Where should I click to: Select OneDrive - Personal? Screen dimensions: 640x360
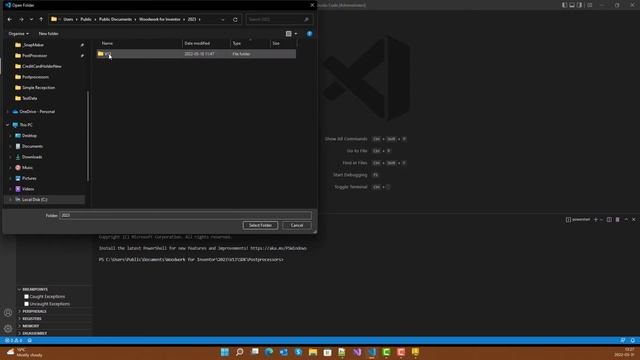[x=37, y=111]
